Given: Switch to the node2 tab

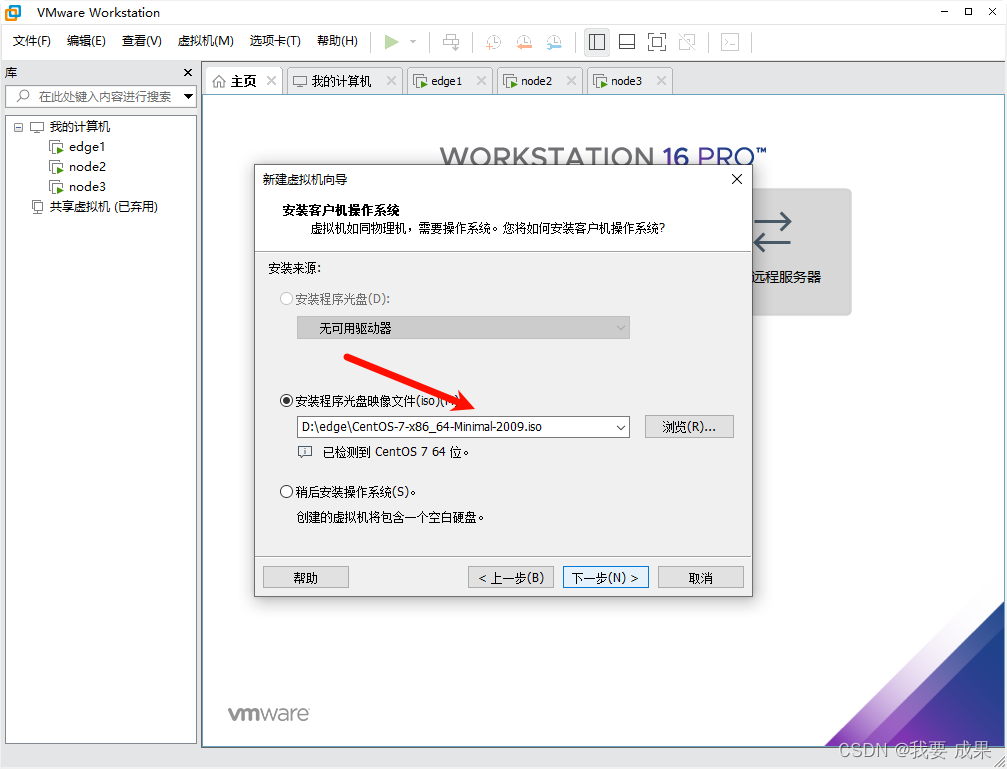Looking at the screenshot, I should click(x=532, y=80).
